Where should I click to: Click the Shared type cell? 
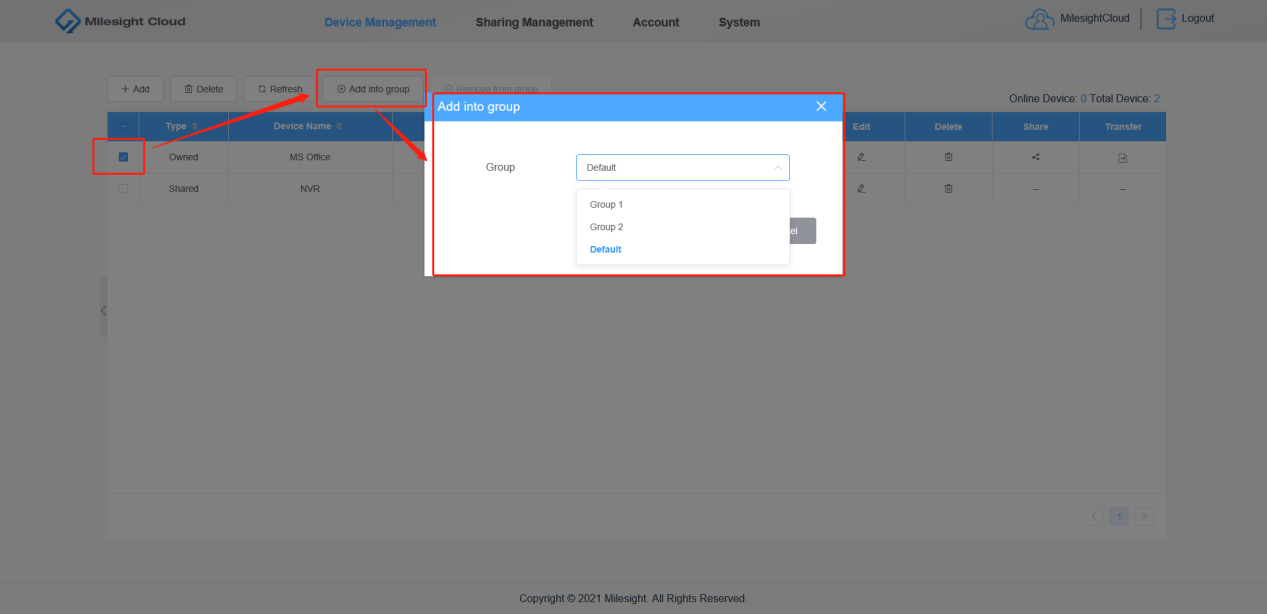coord(184,188)
